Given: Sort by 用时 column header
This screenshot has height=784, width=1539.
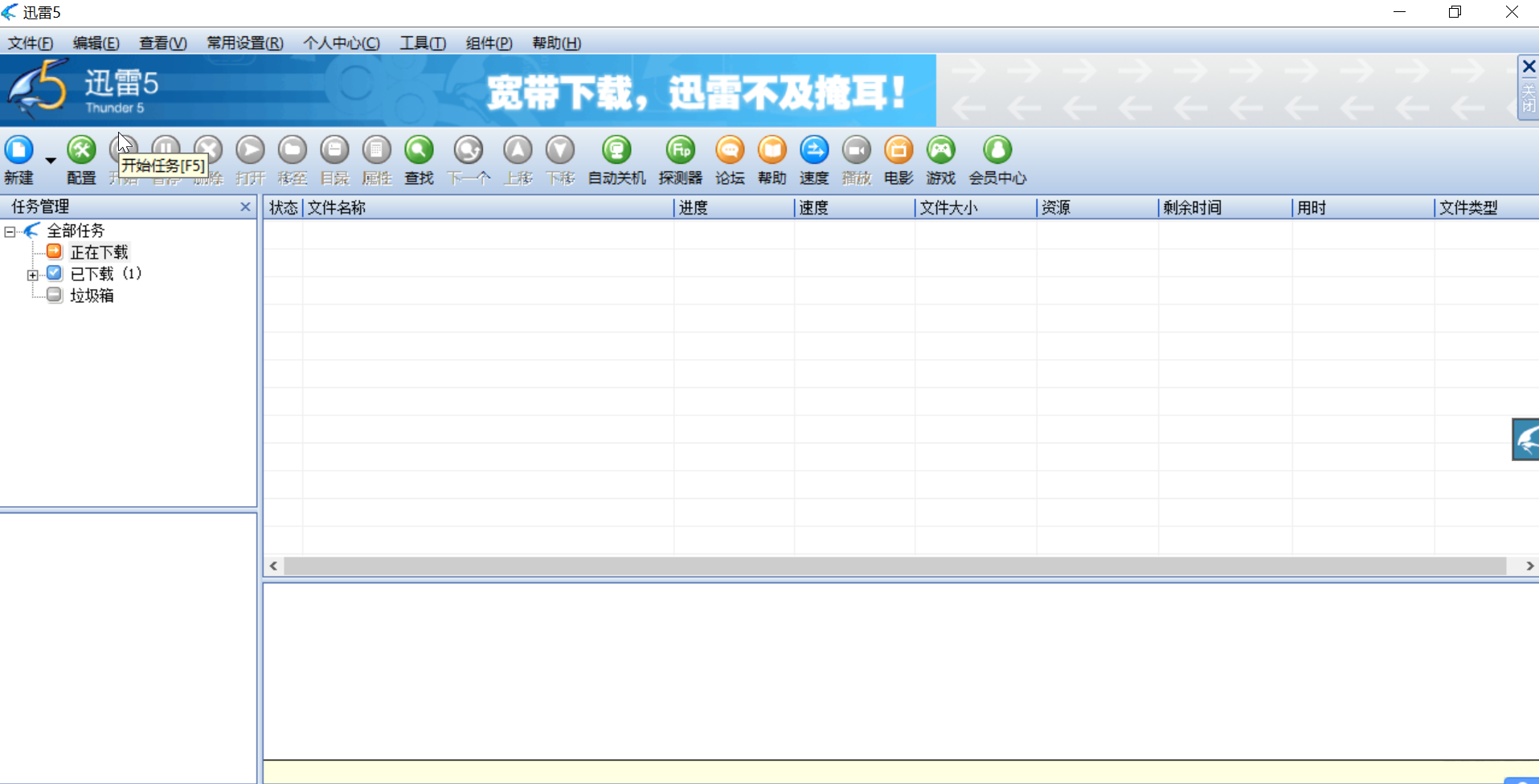Looking at the screenshot, I should (1363, 208).
